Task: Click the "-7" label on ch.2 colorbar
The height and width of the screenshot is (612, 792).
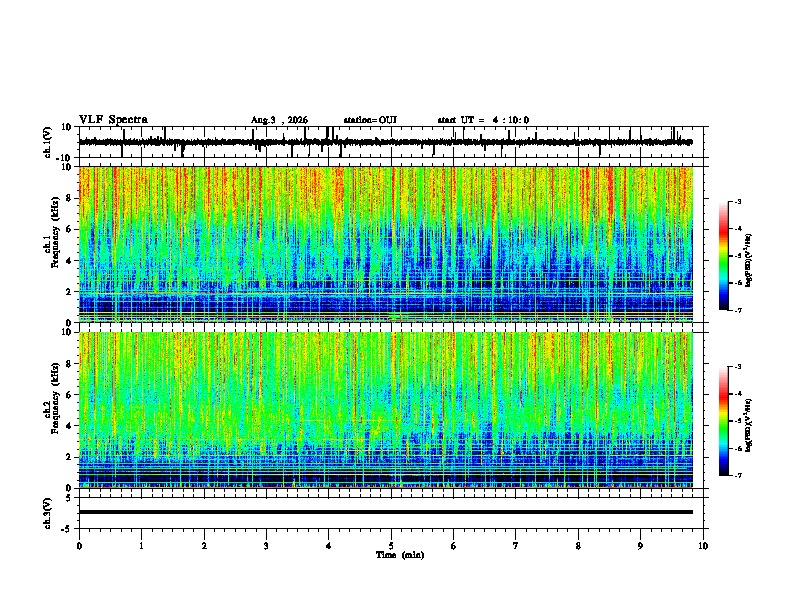Action: click(738, 475)
